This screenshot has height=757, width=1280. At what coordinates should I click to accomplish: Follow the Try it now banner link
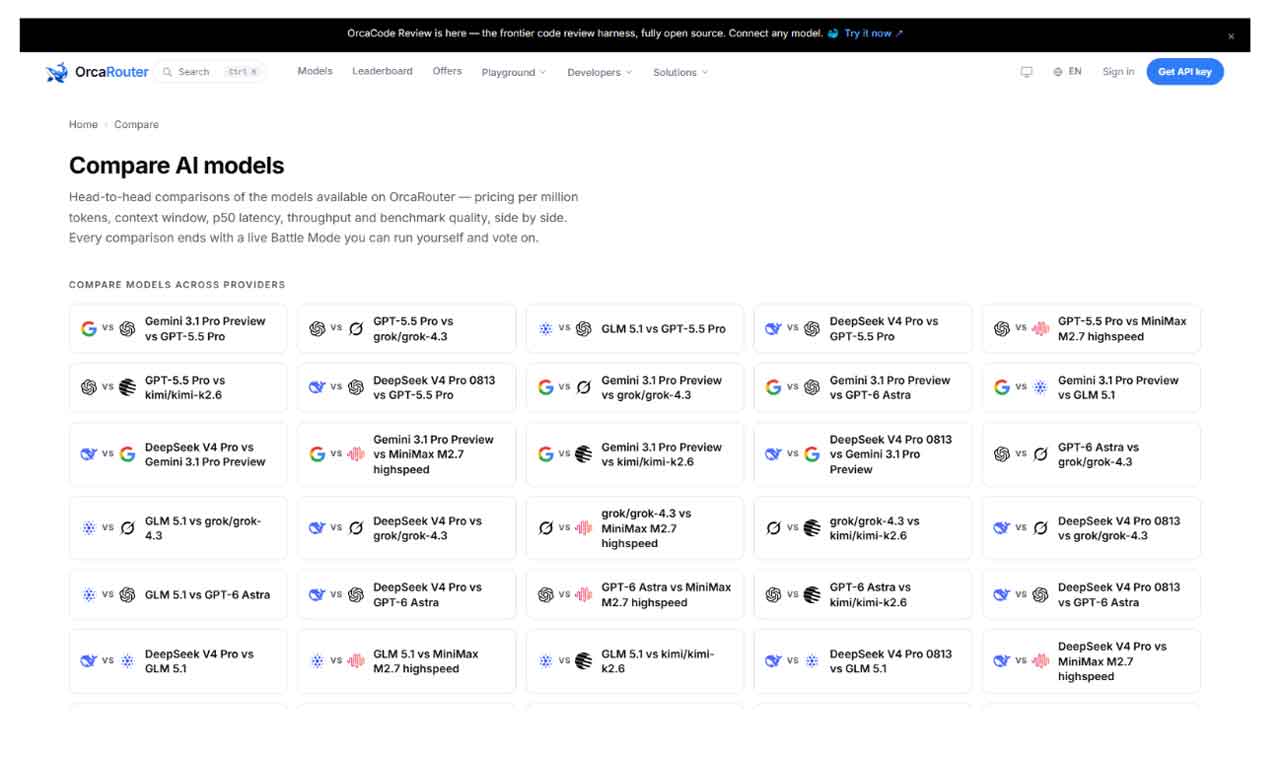tap(873, 33)
